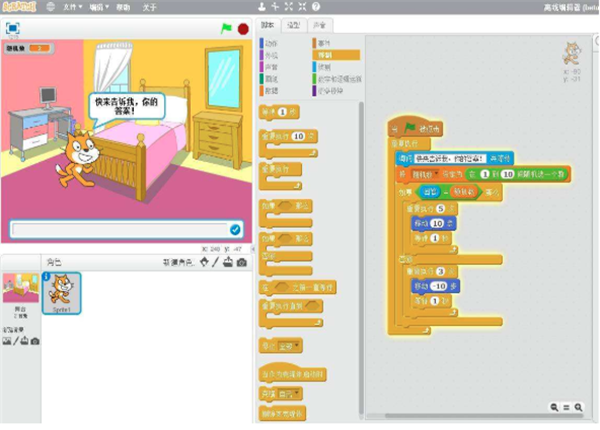Switch to the 脚本 tab
The height and width of the screenshot is (430, 600).
pyautogui.click(x=267, y=25)
